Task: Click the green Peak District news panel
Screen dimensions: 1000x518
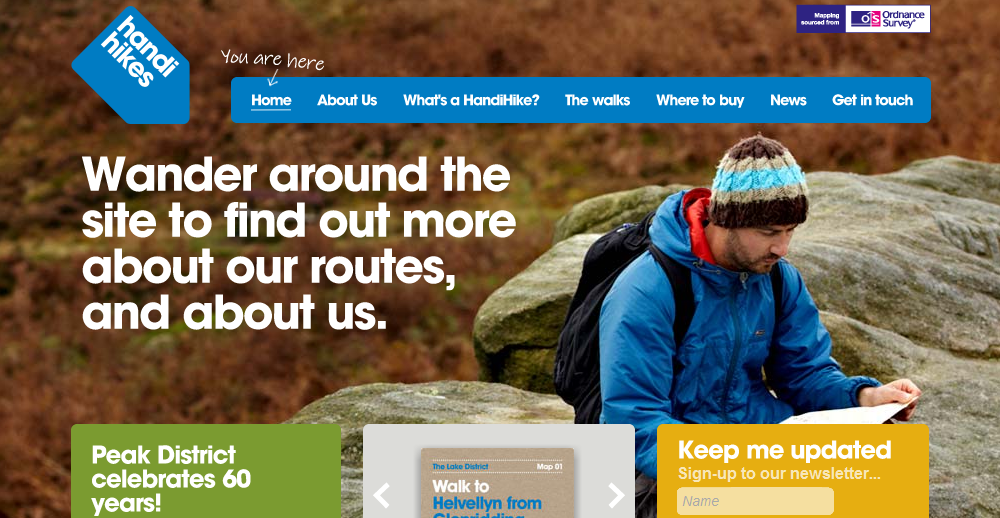Action: coord(206,471)
